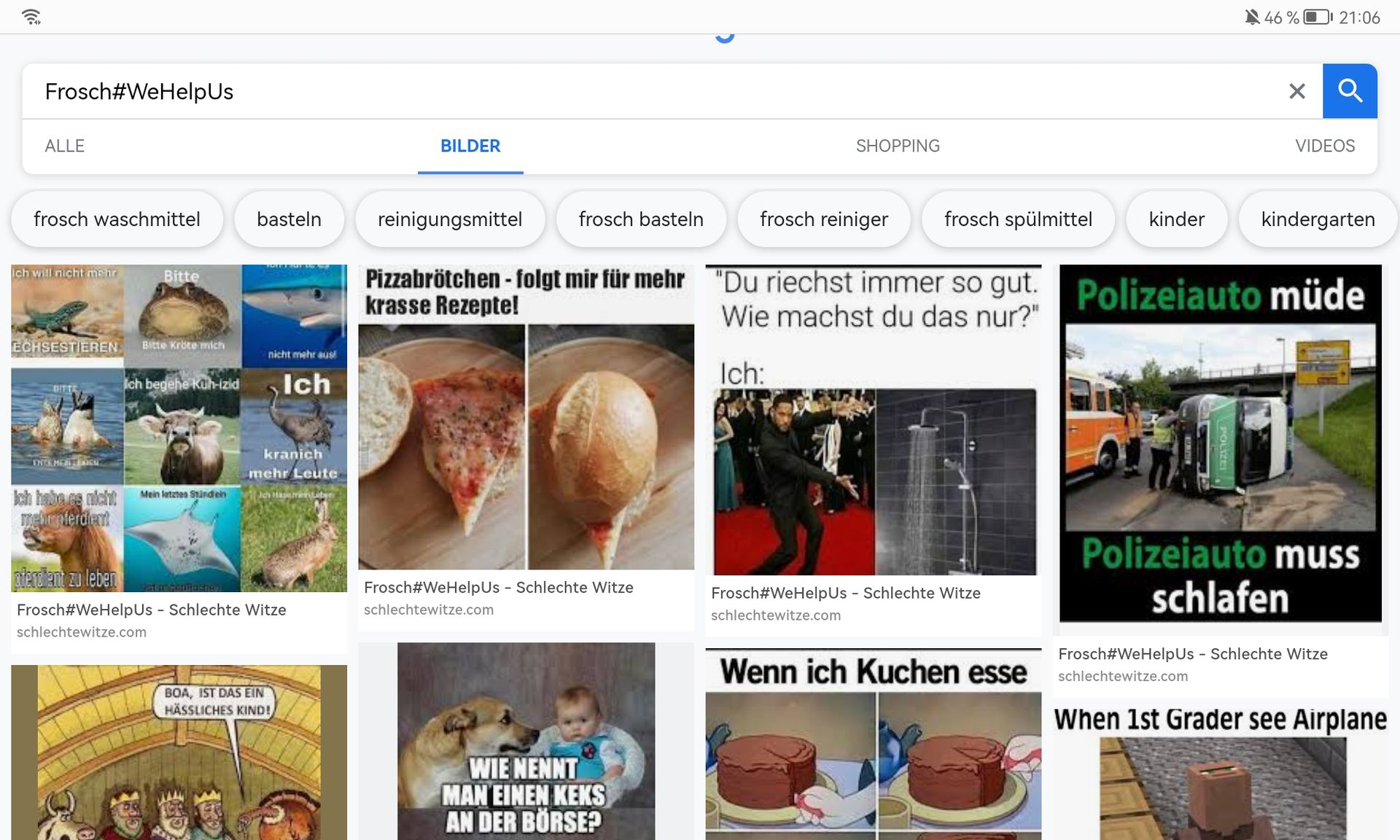The height and width of the screenshot is (840, 1400).
Task: Select the BILDER tab
Action: tap(470, 146)
